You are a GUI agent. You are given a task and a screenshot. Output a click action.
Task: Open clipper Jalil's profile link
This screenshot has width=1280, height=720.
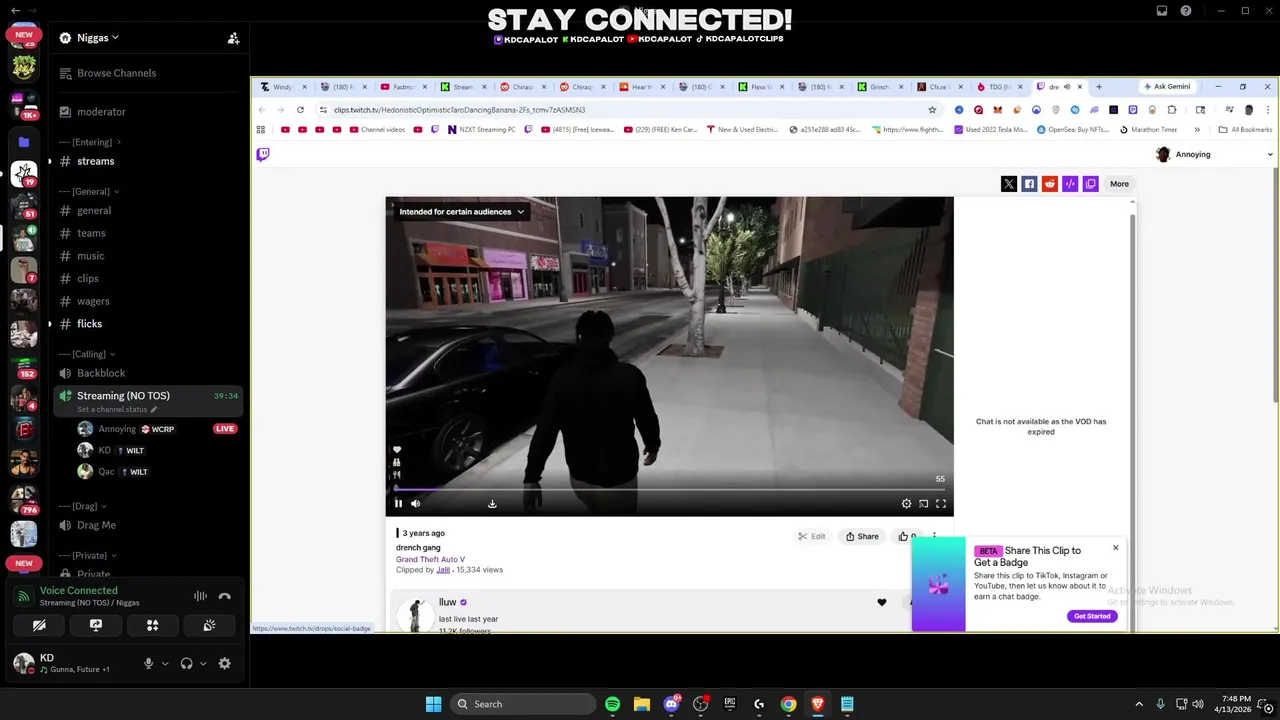[443, 570]
